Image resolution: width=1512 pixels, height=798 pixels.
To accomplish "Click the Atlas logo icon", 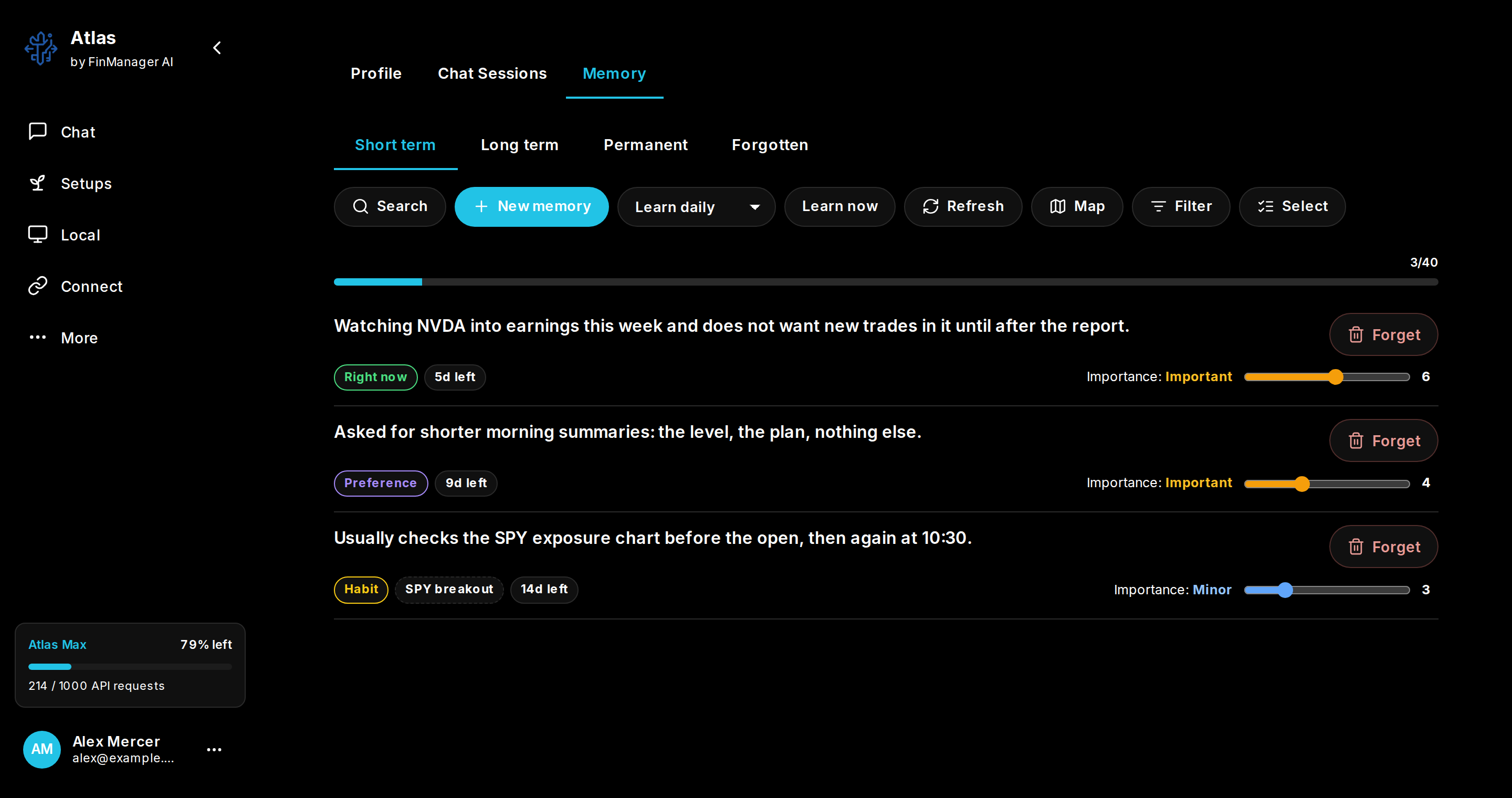I will coord(40,48).
